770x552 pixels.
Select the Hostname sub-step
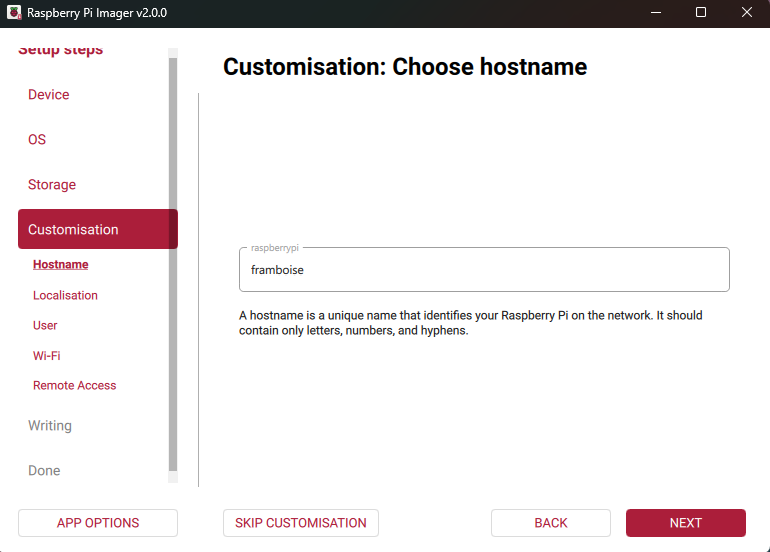coord(60,265)
